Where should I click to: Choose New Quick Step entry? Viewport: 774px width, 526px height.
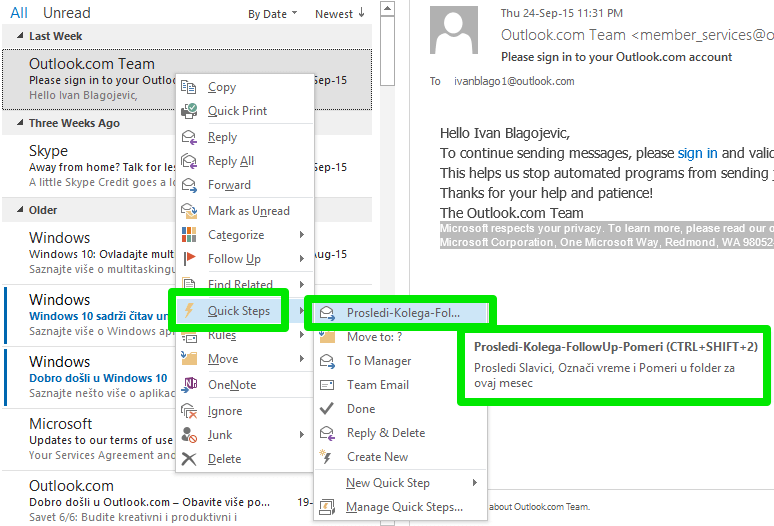(x=400, y=483)
